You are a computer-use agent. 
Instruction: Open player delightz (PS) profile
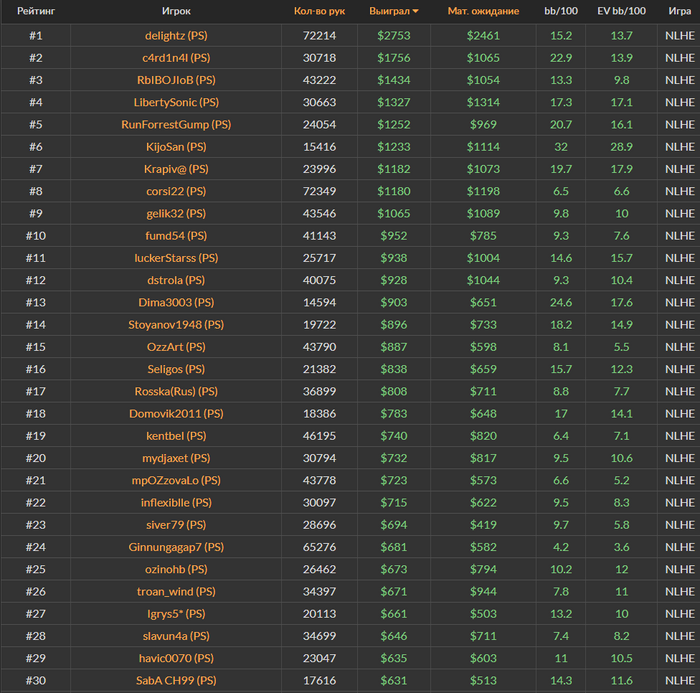(176, 35)
